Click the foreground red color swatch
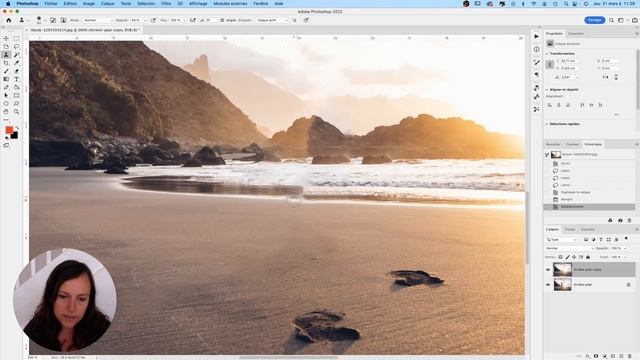Screen dimensions: 640x360 [9, 130]
